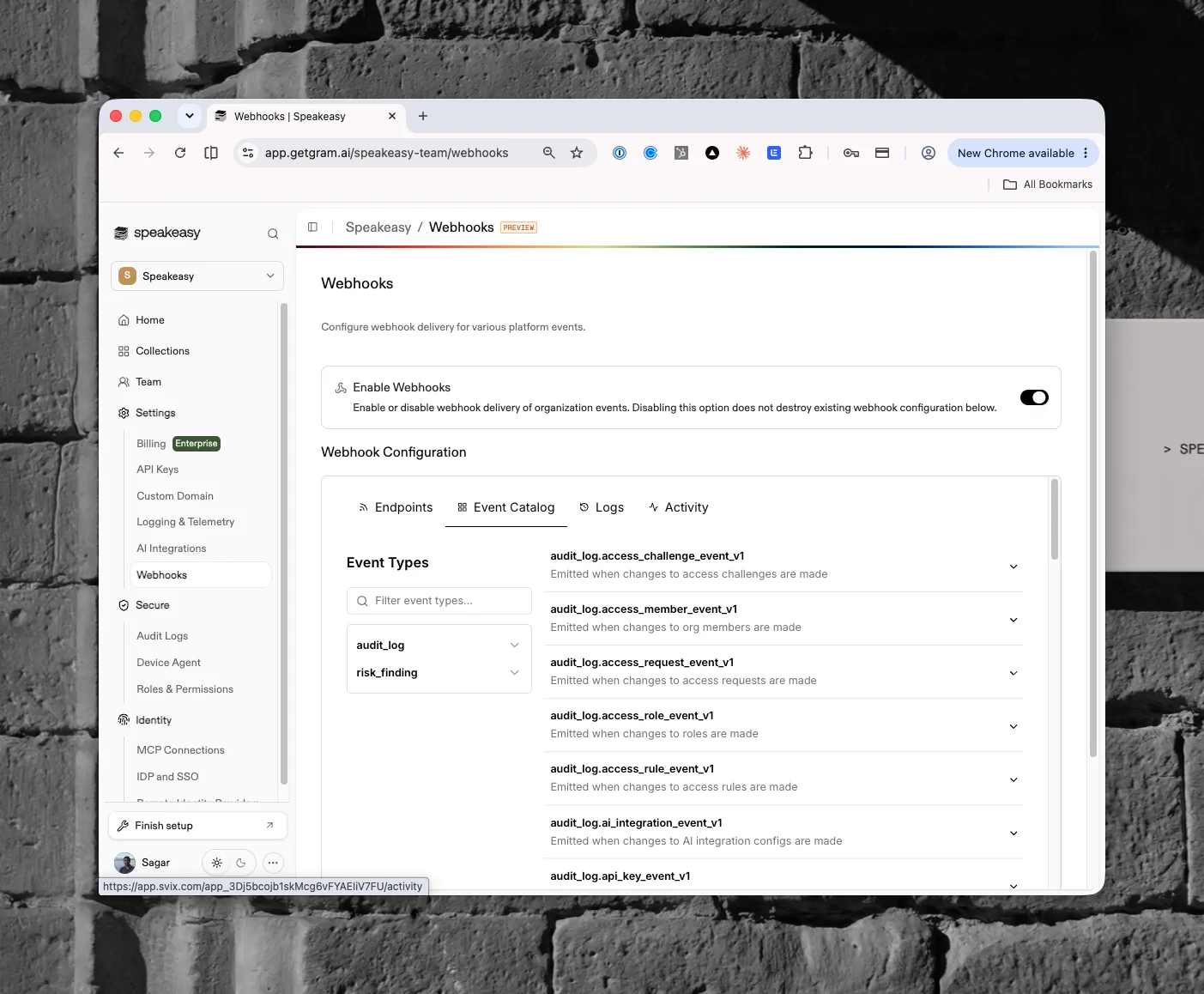1204x994 pixels.
Task: Open the 1Password extension icon
Action: pos(620,153)
